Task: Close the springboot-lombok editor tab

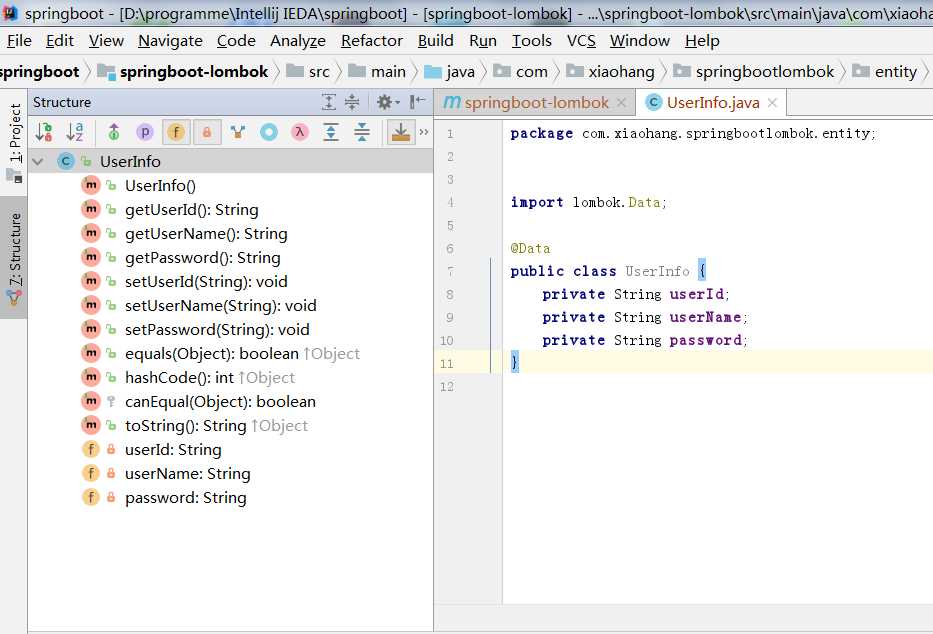Action: tap(621, 102)
